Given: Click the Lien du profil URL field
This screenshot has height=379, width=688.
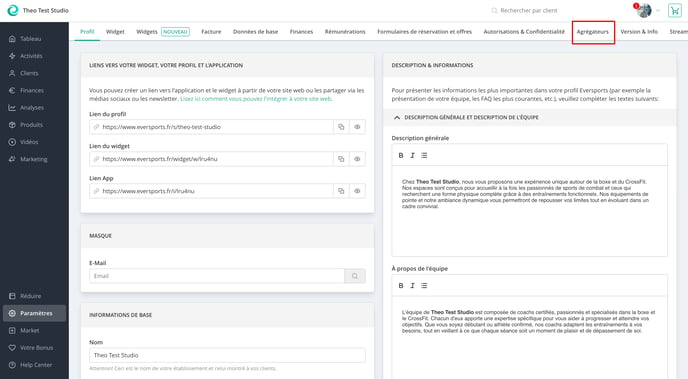Looking at the screenshot, I should (x=211, y=127).
